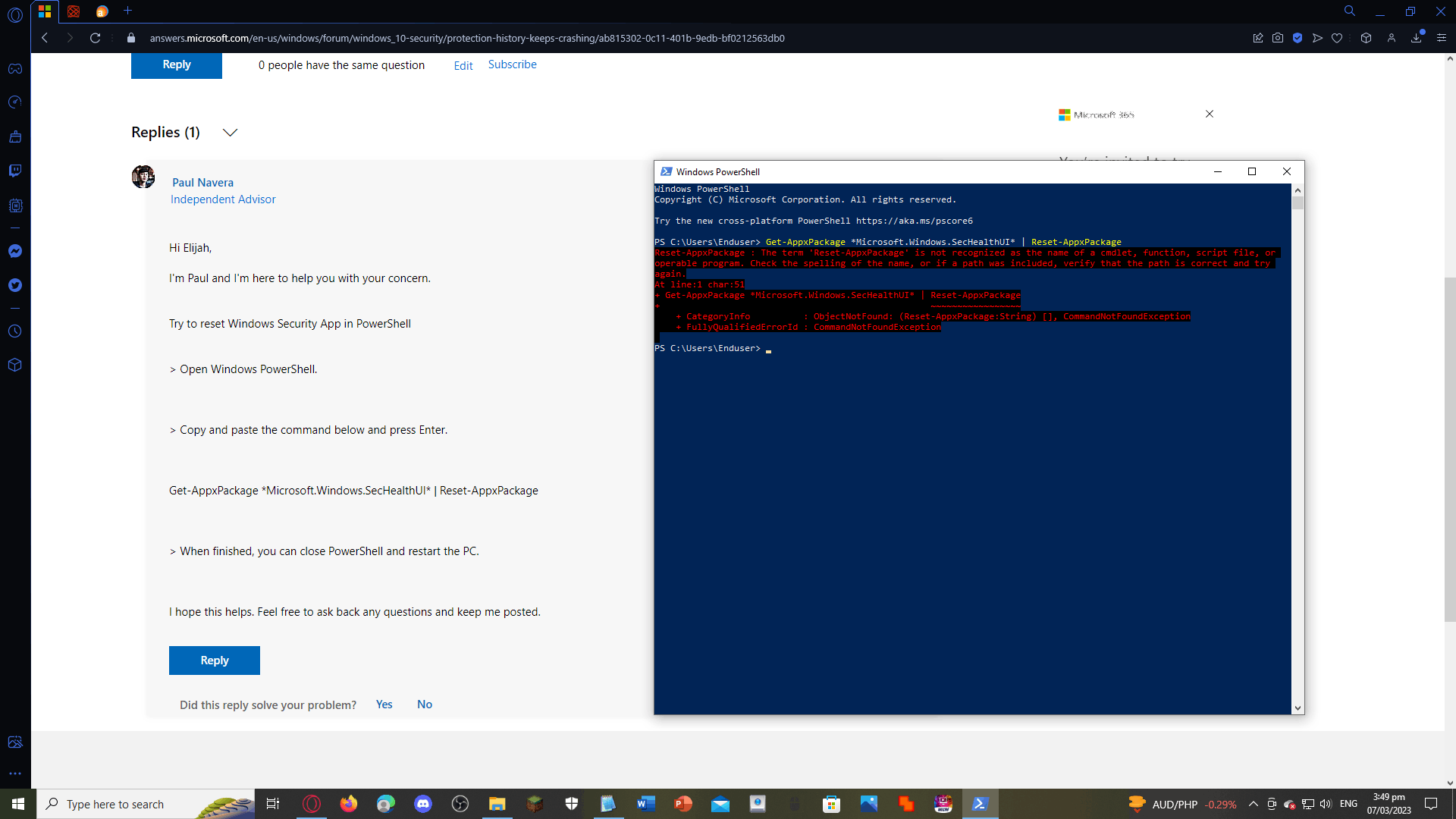Open Easy Setup menu in browser
The height and width of the screenshot is (819, 1456).
[x=1442, y=38]
